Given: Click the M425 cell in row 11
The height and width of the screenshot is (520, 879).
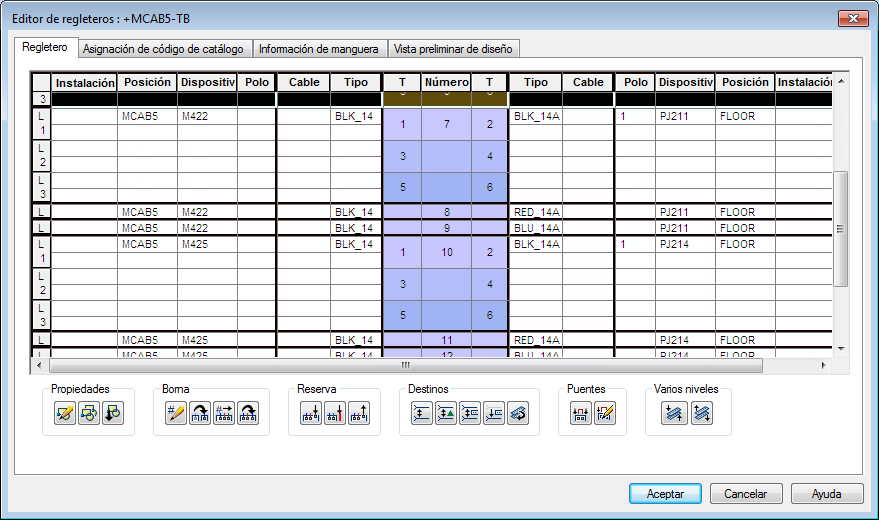Looking at the screenshot, I should click(207, 340).
